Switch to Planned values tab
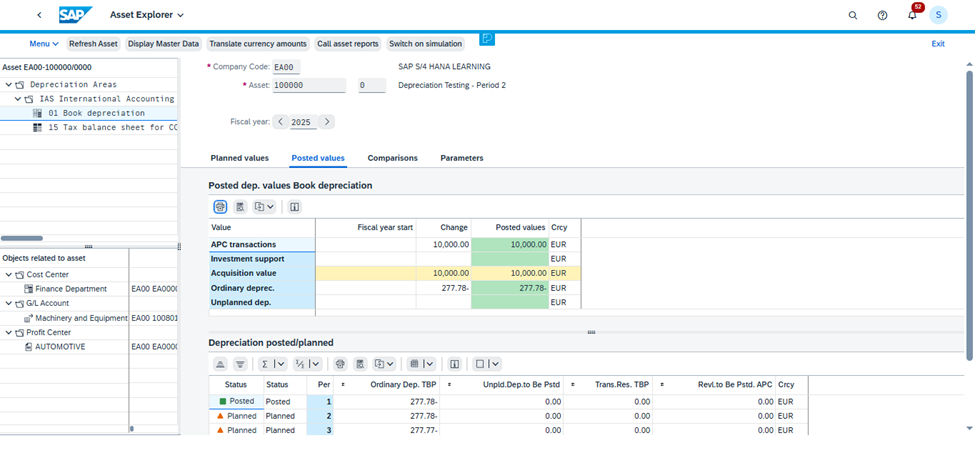This screenshot has height=458, width=975. click(239, 158)
